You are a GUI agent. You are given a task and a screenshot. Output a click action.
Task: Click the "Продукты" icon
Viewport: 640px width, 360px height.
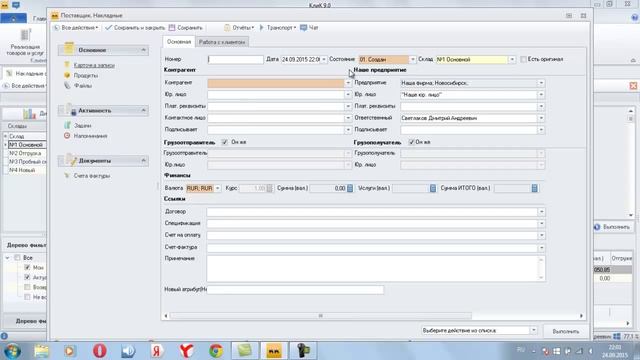point(67,75)
